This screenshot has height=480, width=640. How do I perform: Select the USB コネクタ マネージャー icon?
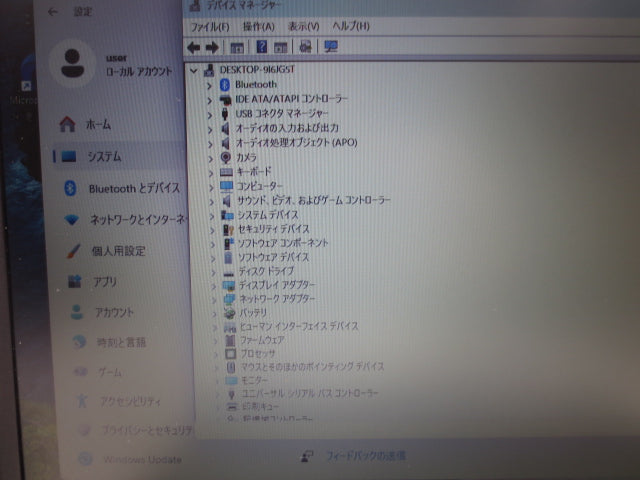pyautogui.click(x=225, y=114)
